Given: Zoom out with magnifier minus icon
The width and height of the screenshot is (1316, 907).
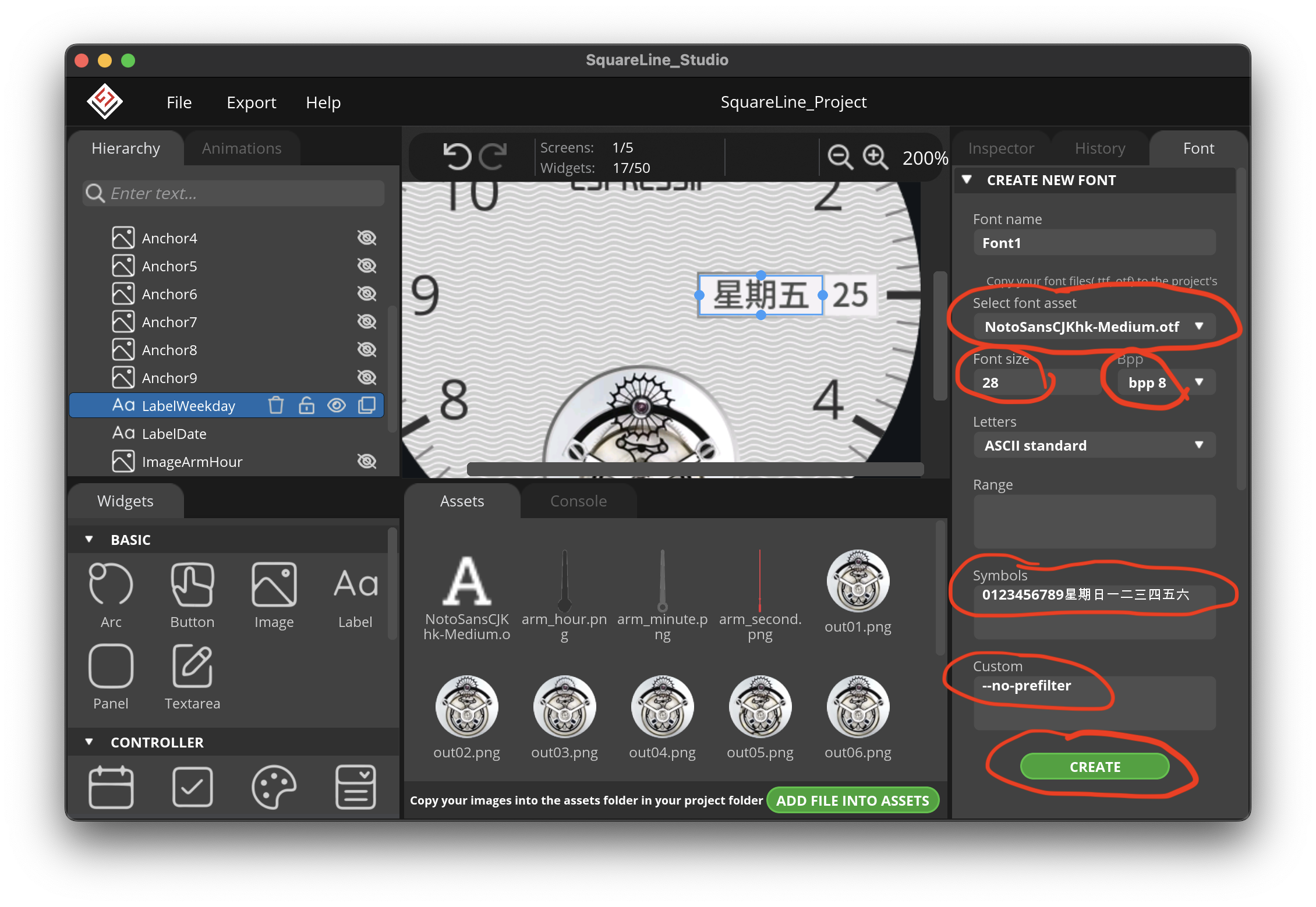Looking at the screenshot, I should 840,157.
